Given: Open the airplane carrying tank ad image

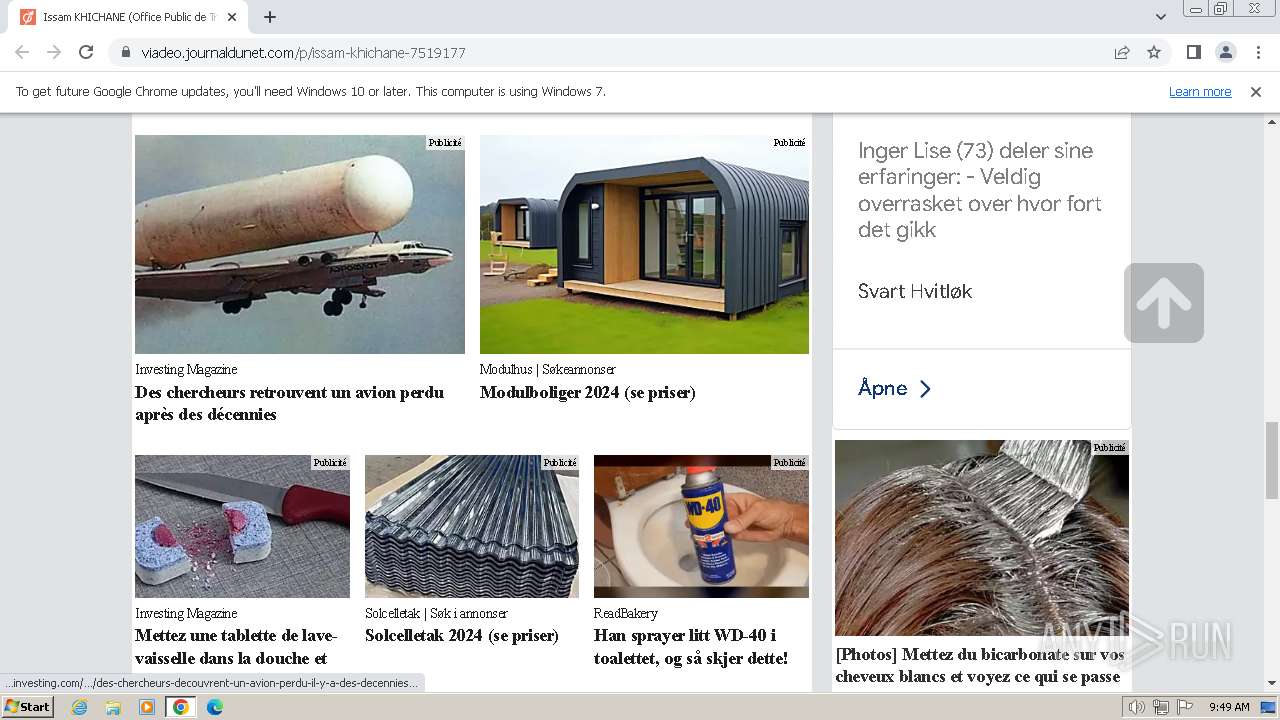Looking at the screenshot, I should [x=300, y=244].
